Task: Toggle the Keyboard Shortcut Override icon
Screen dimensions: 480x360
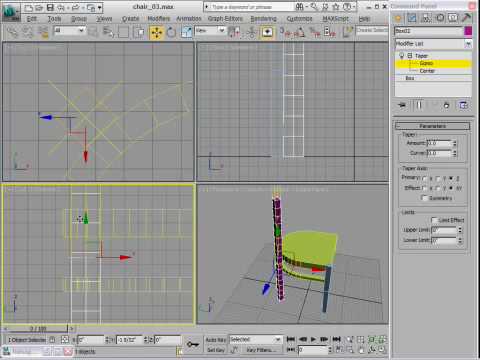Action: [x=267, y=32]
